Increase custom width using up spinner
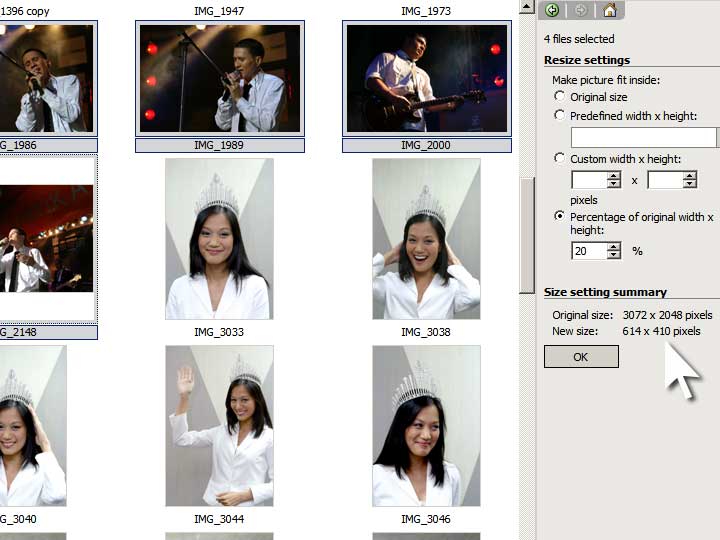Image resolution: width=720 pixels, height=540 pixels. click(614, 175)
